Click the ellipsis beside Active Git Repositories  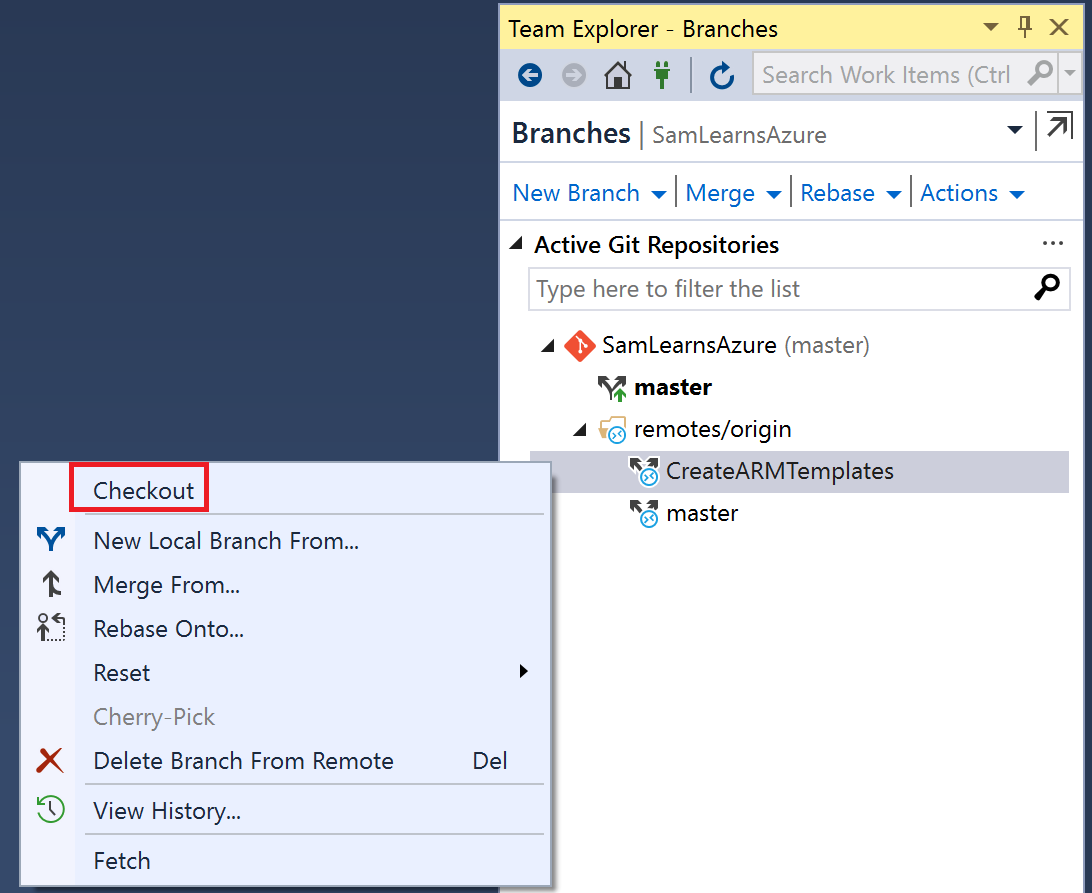click(x=1052, y=244)
